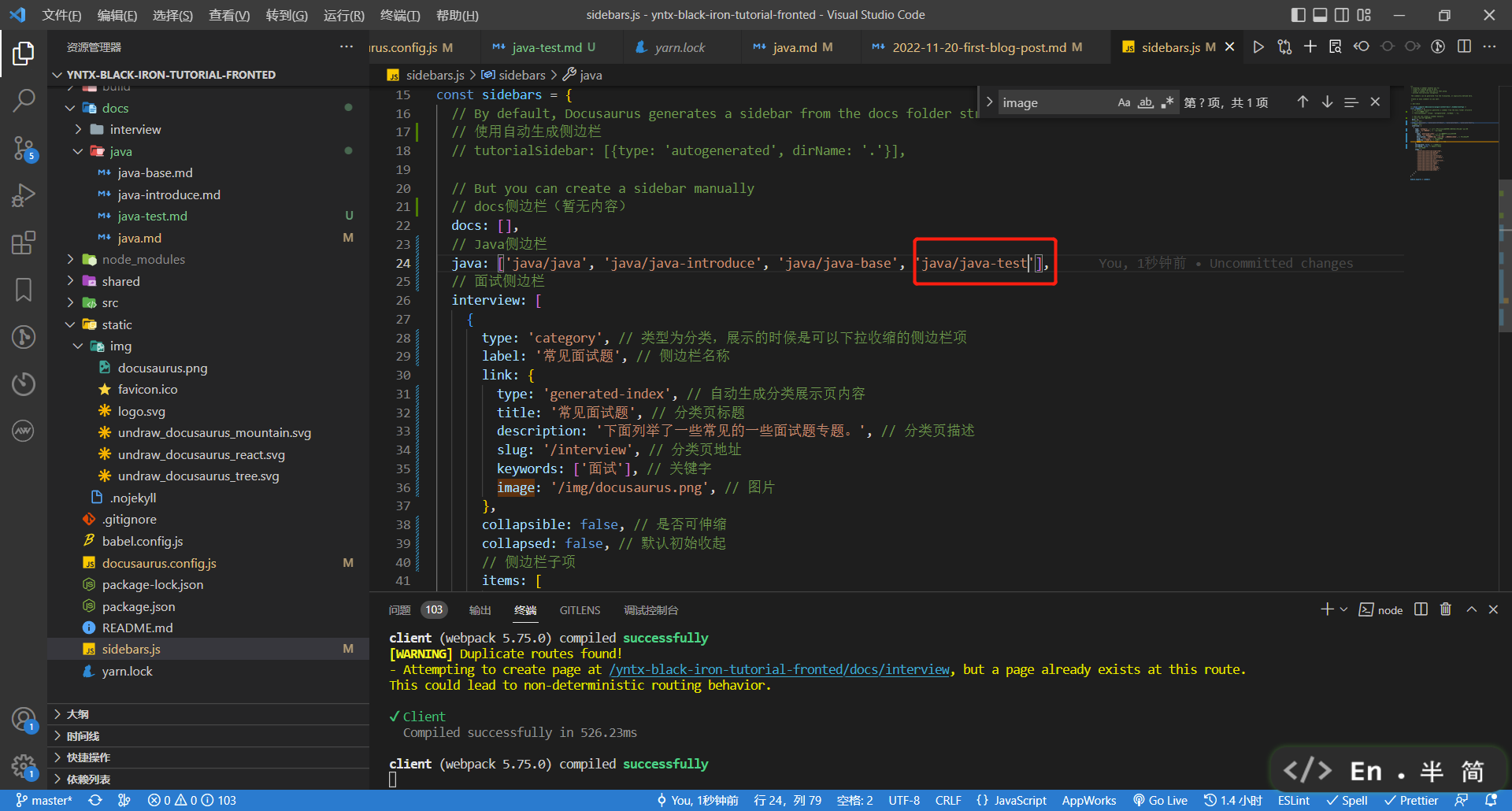This screenshot has width=1512, height=811.
Task: Click Go Live in status bar
Action: [1160, 800]
